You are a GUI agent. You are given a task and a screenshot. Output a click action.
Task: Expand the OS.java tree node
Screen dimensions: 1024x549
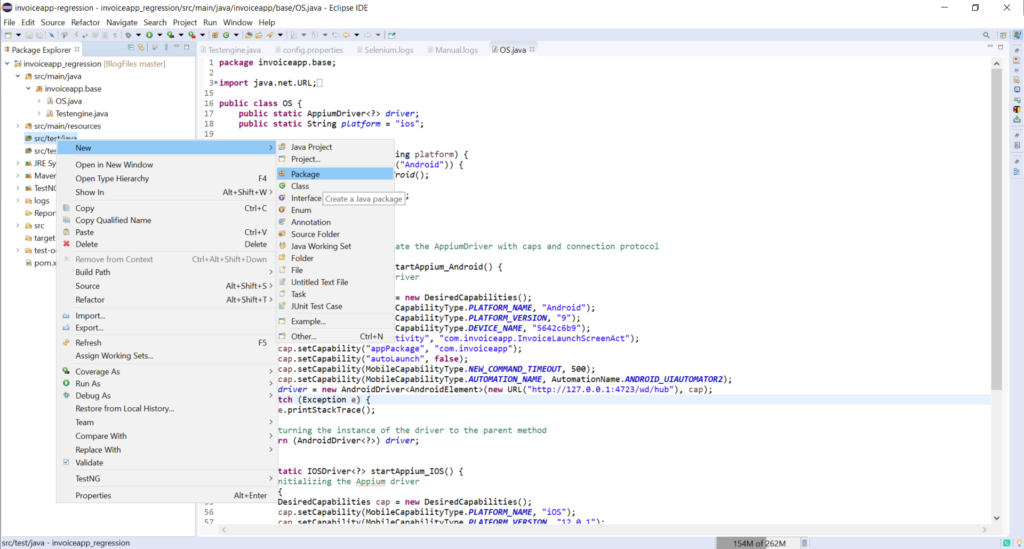[x=39, y=101]
